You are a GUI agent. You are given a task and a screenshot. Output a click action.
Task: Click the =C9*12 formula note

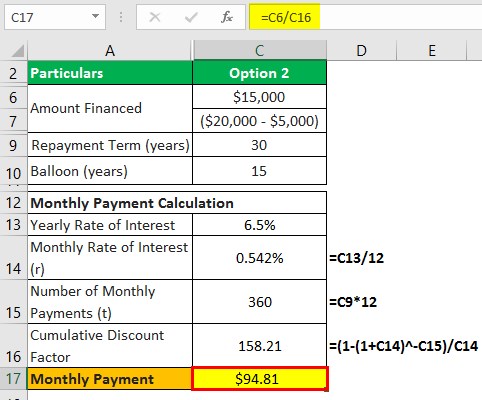(x=353, y=302)
